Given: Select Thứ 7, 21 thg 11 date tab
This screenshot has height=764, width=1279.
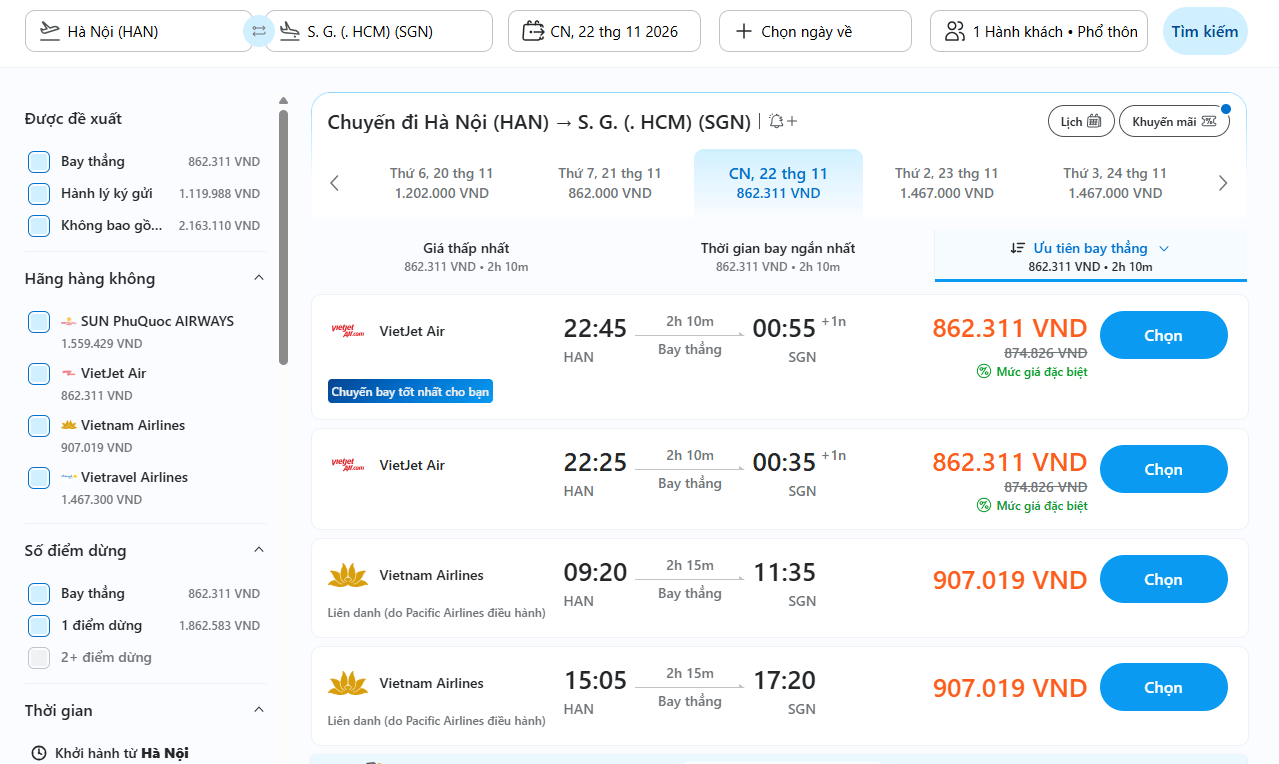Looking at the screenshot, I should [x=609, y=183].
